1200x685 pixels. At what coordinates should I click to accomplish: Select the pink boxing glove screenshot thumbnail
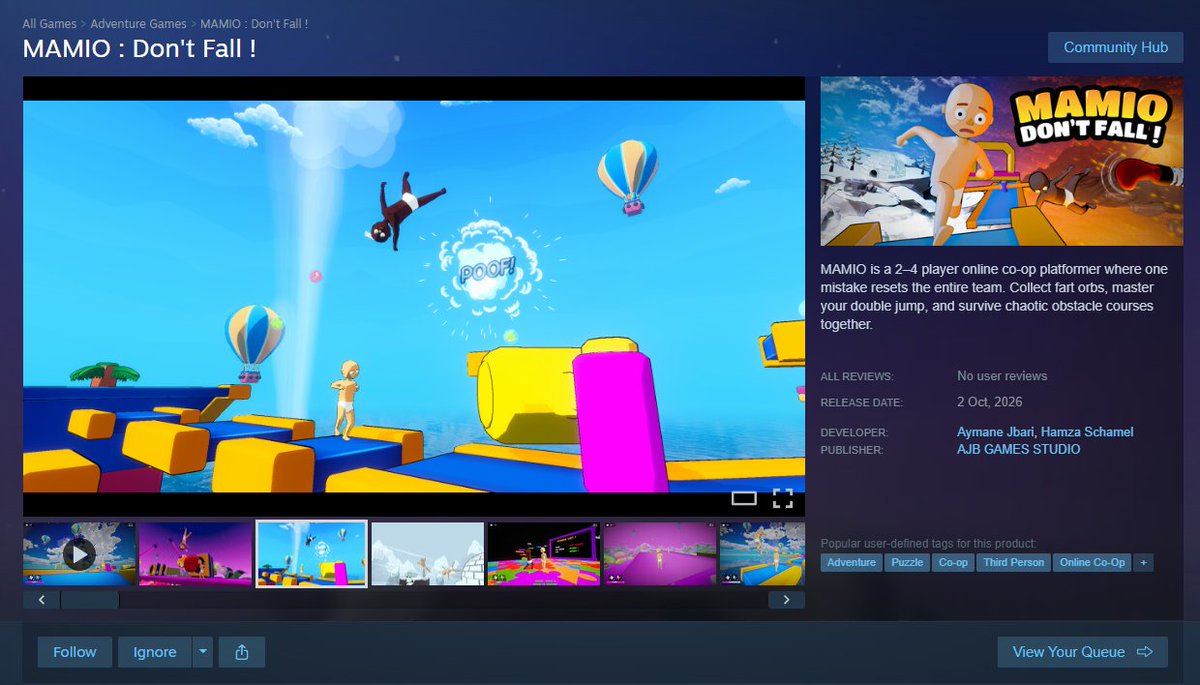[195, 553]
